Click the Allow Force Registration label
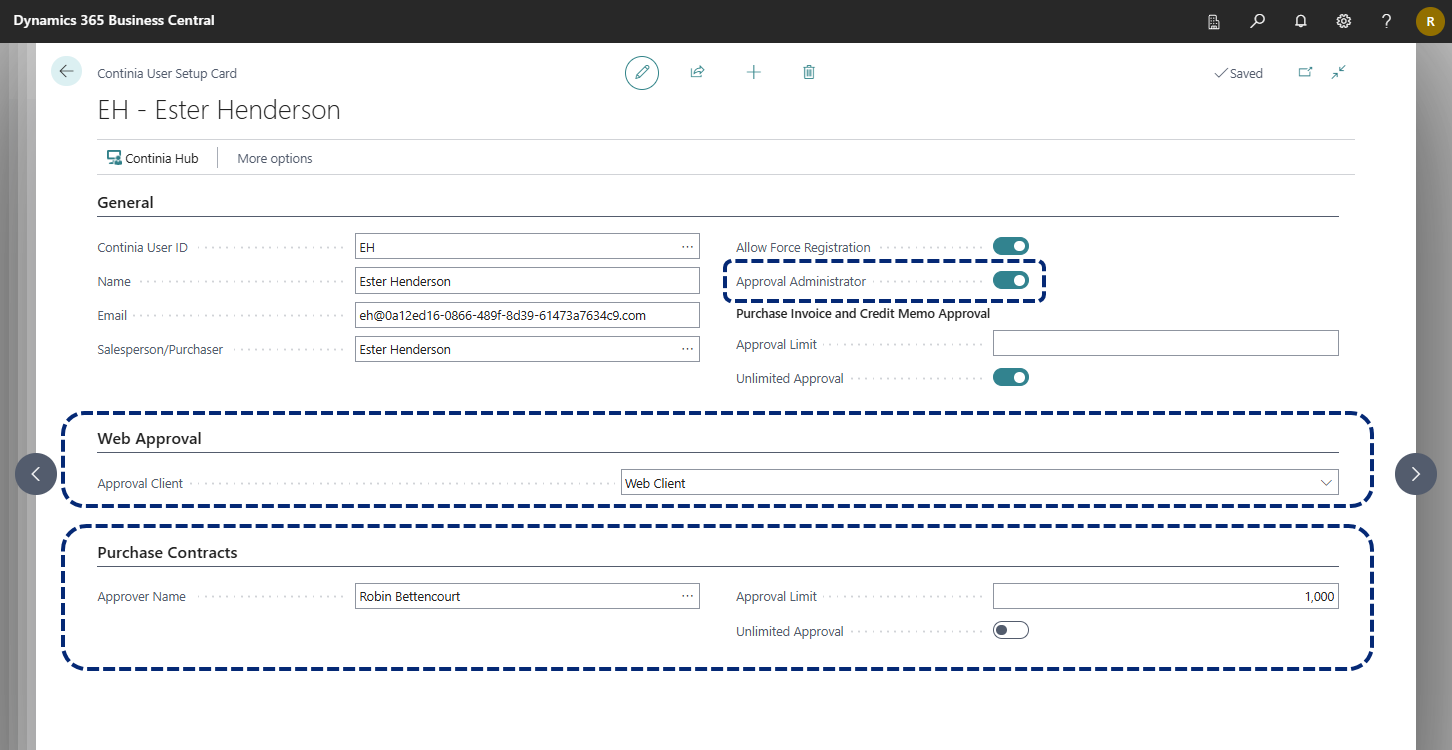 pyautogui.click(x=803, y=247)
